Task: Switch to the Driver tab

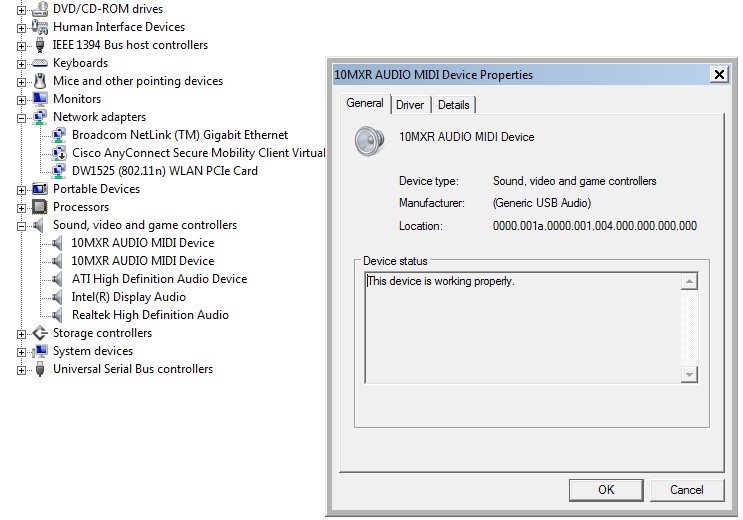Action: [x=410, y=105]
